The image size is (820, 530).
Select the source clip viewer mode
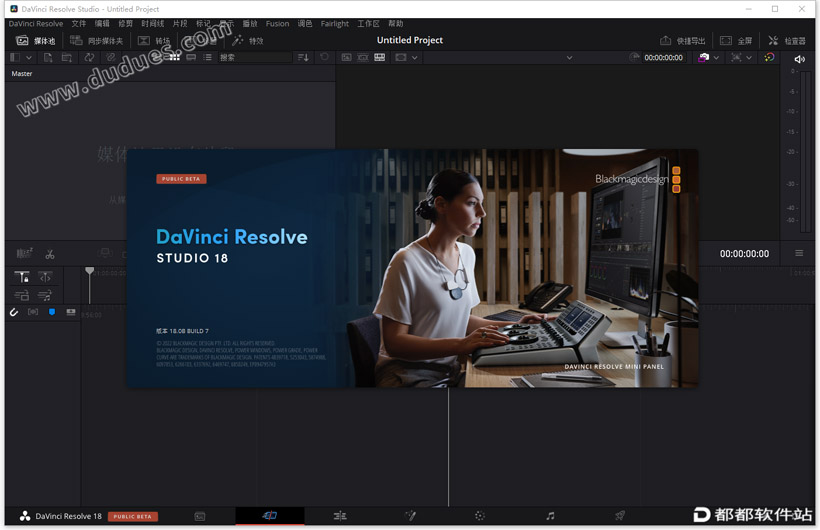[x=346, y=58]
